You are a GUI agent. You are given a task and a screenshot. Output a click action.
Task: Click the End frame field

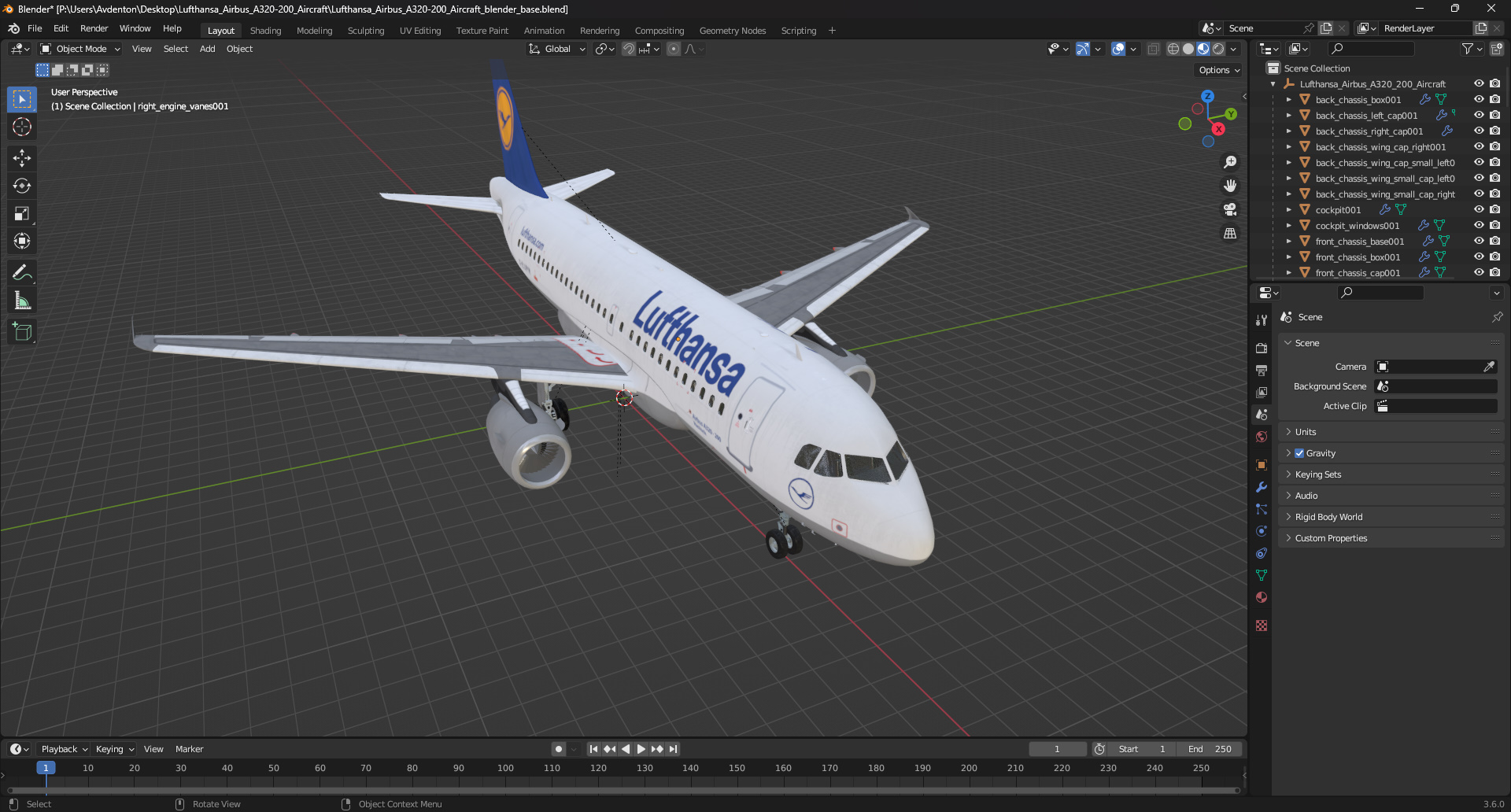coord(1210,749)
